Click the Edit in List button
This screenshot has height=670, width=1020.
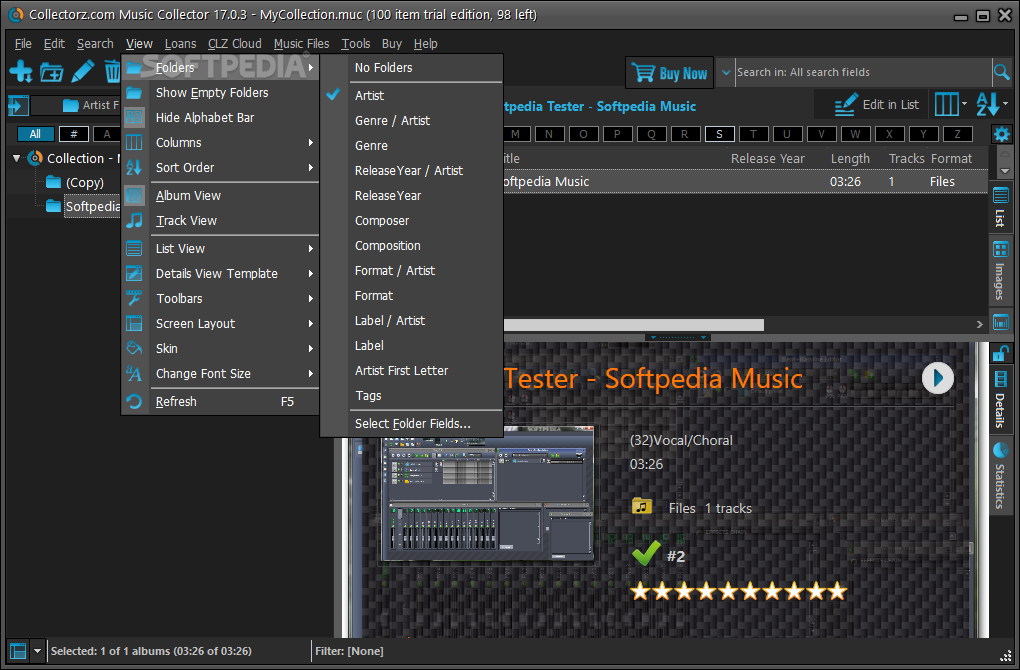(x=876, y=105)
